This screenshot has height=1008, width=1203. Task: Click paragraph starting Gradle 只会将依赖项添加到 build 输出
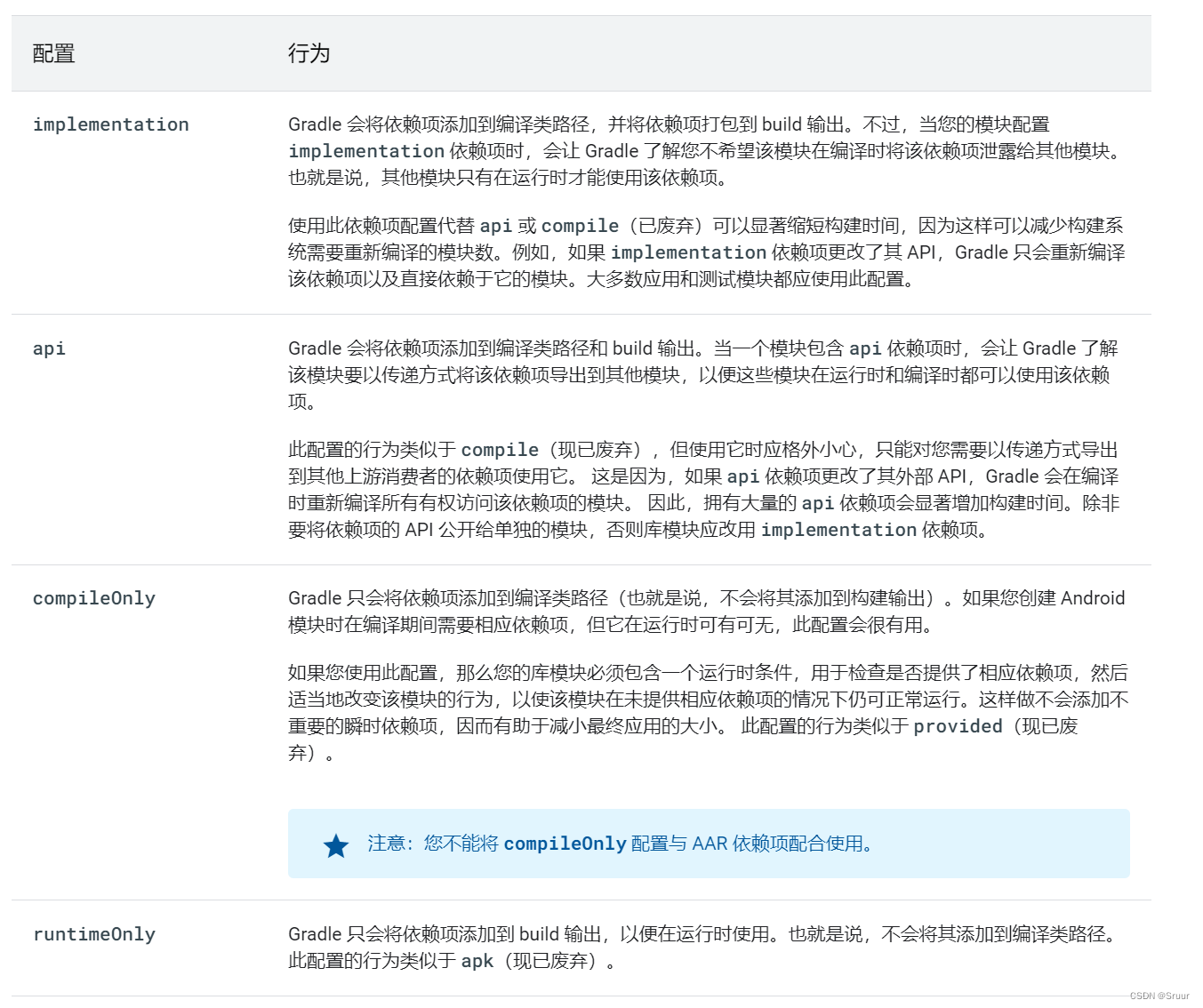(704, 948)
